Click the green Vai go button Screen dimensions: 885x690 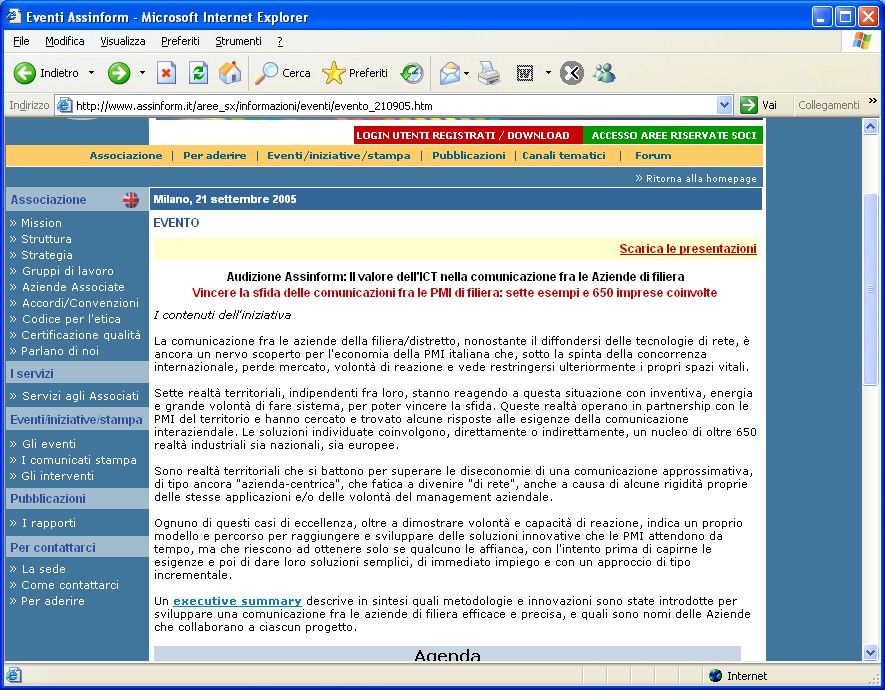click(758, 105)
